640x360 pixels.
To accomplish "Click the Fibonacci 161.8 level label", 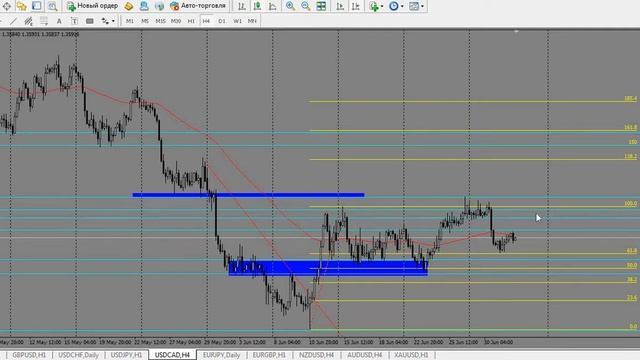I will point(630,128).
